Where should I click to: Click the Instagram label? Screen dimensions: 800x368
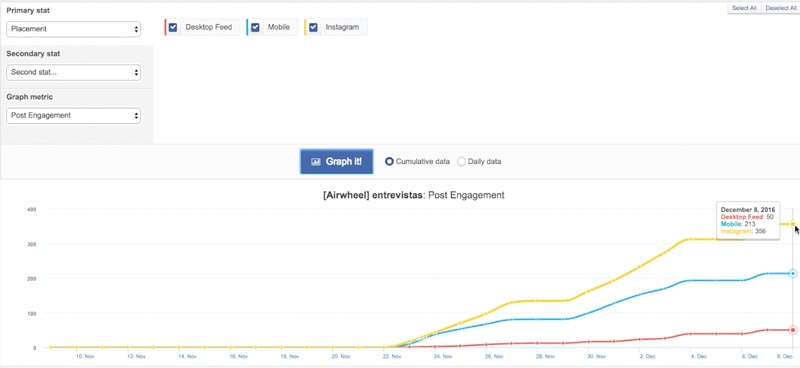click(342, 27)
